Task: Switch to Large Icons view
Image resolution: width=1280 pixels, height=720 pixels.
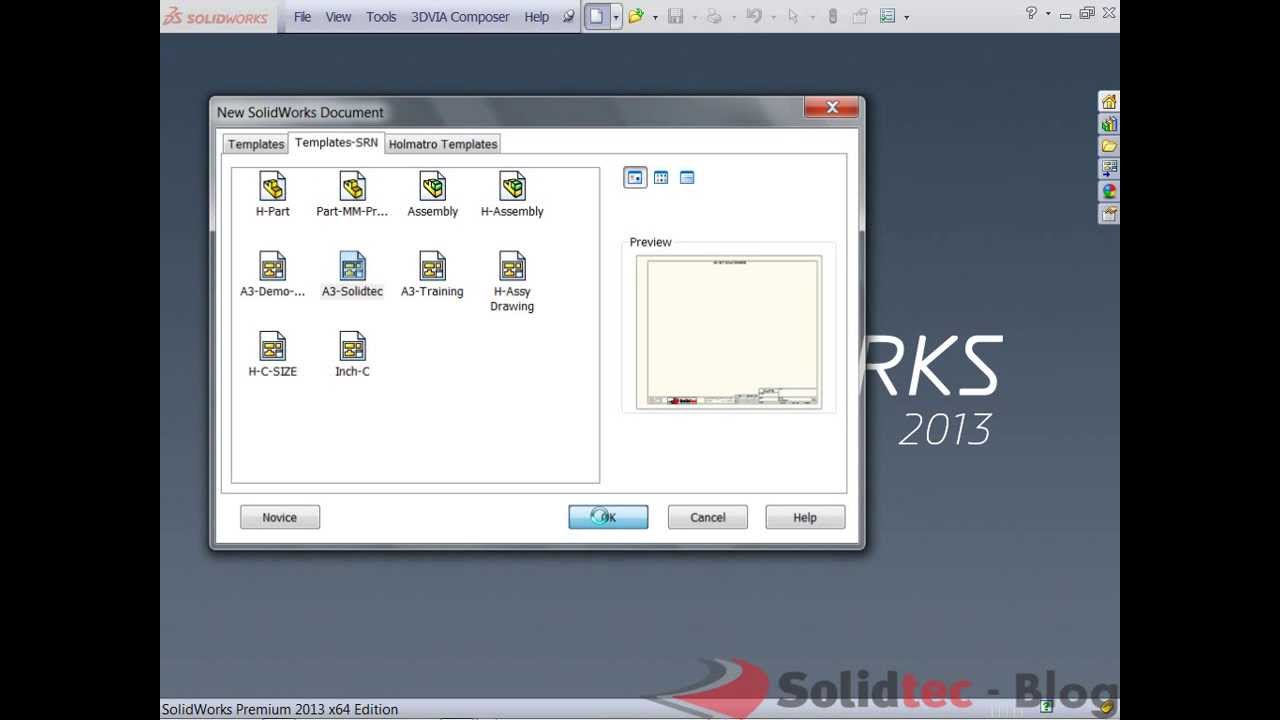Action: point(635,178)
